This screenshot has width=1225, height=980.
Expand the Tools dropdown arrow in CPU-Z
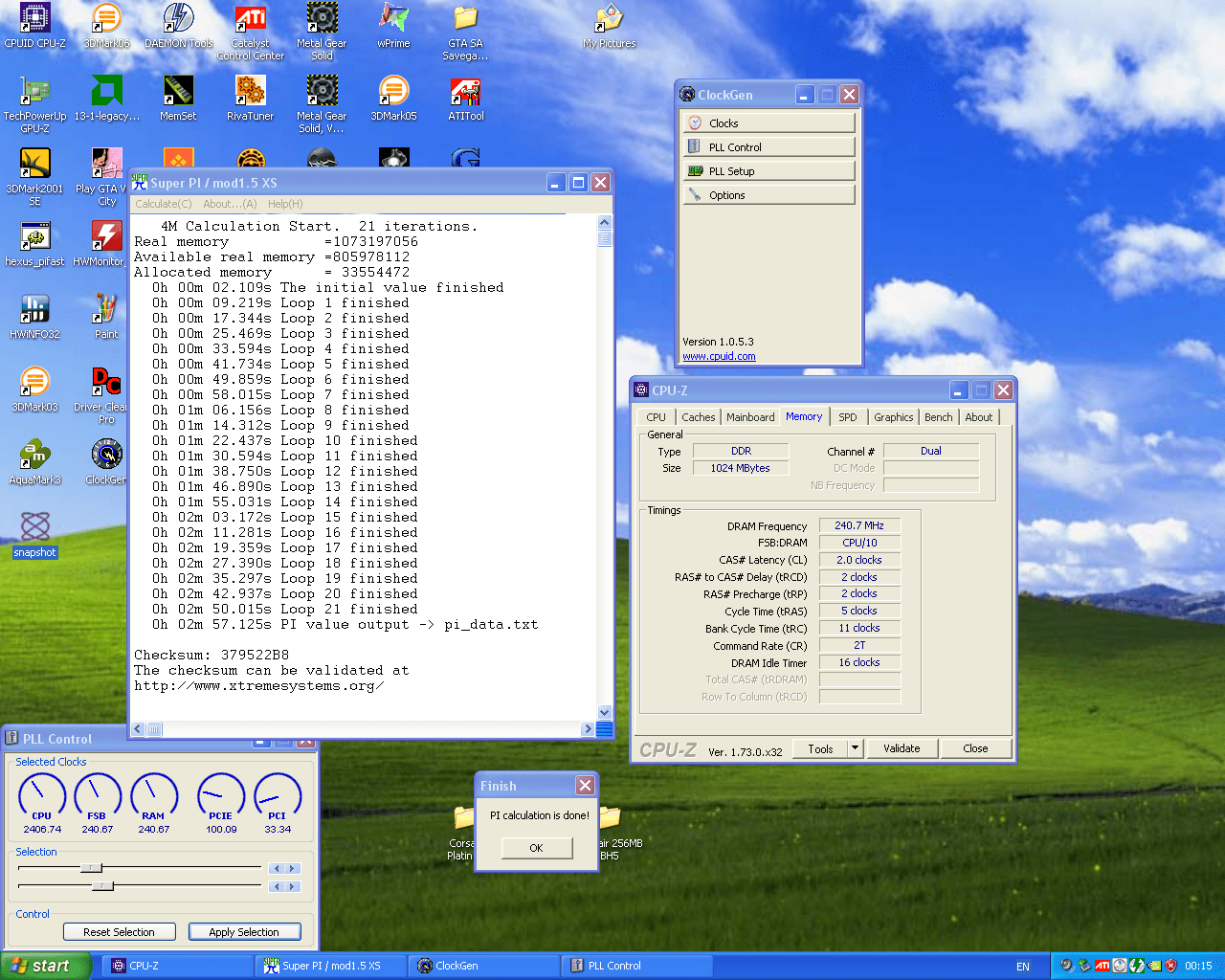[856, 748]
